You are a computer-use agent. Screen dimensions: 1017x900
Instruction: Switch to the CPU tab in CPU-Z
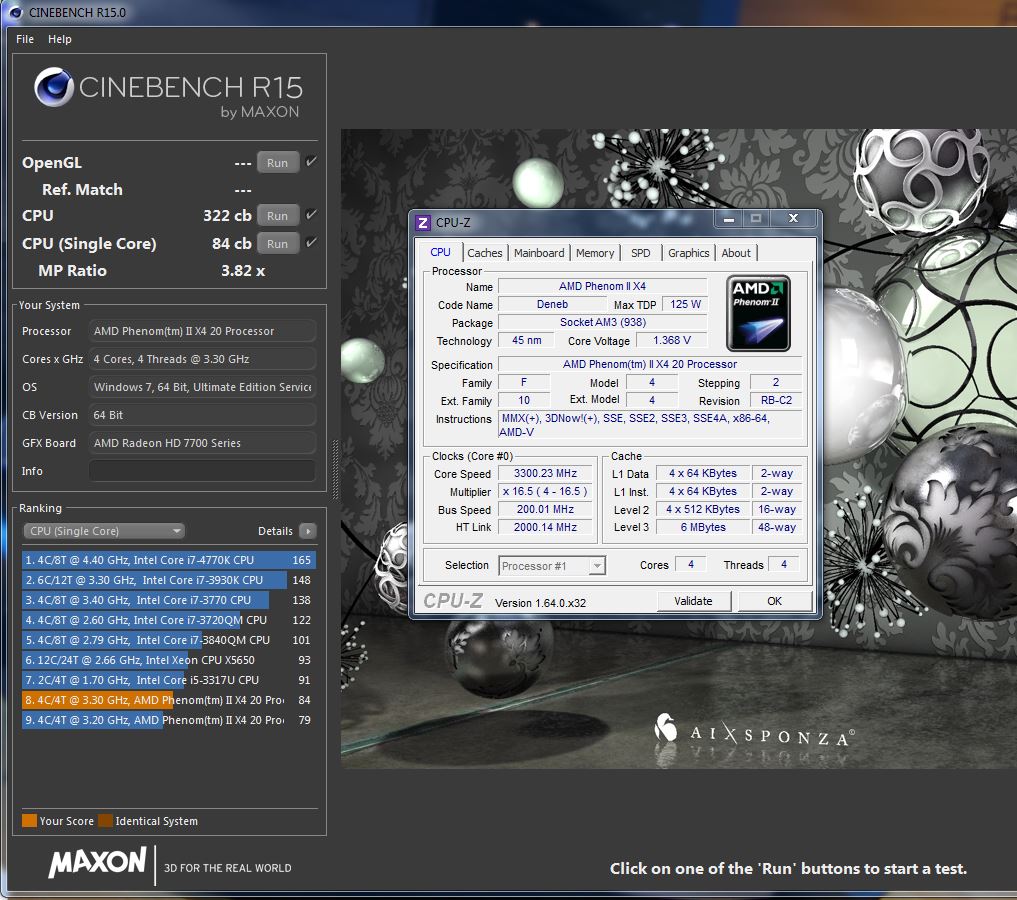pyautogui.click(x=440, y=252)
